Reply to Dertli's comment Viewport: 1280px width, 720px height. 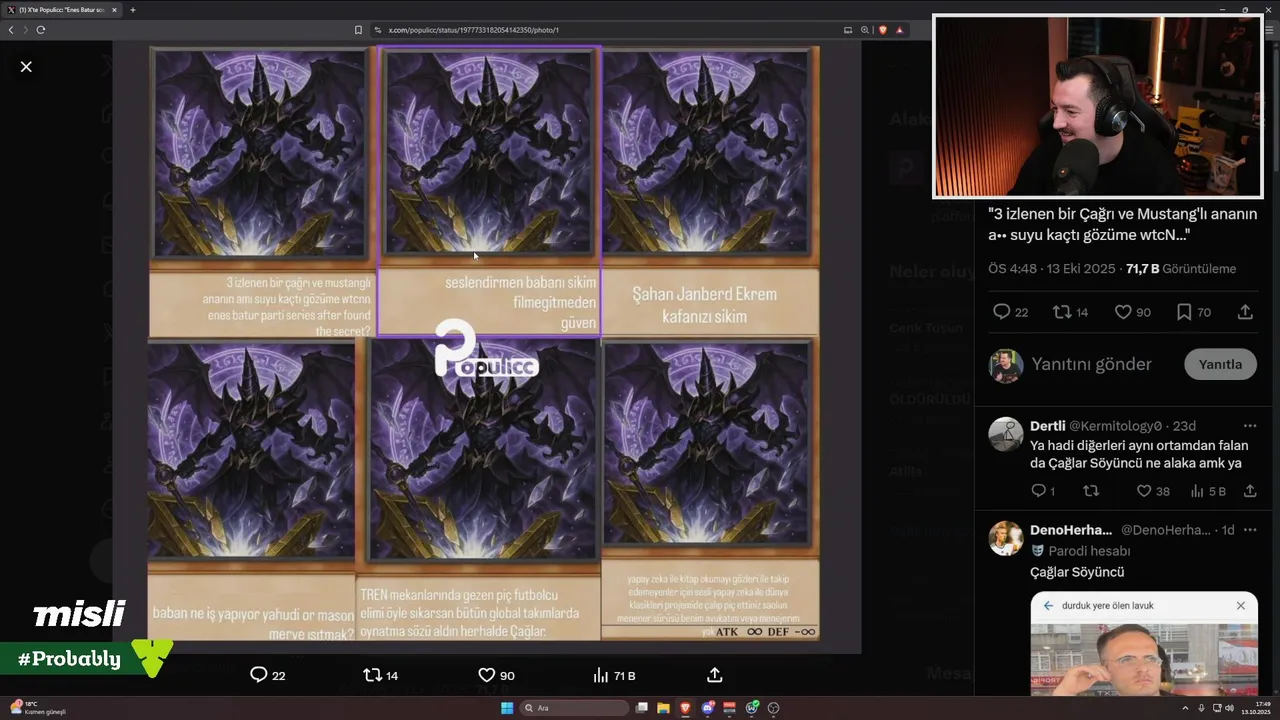[x=1038, y=491]
